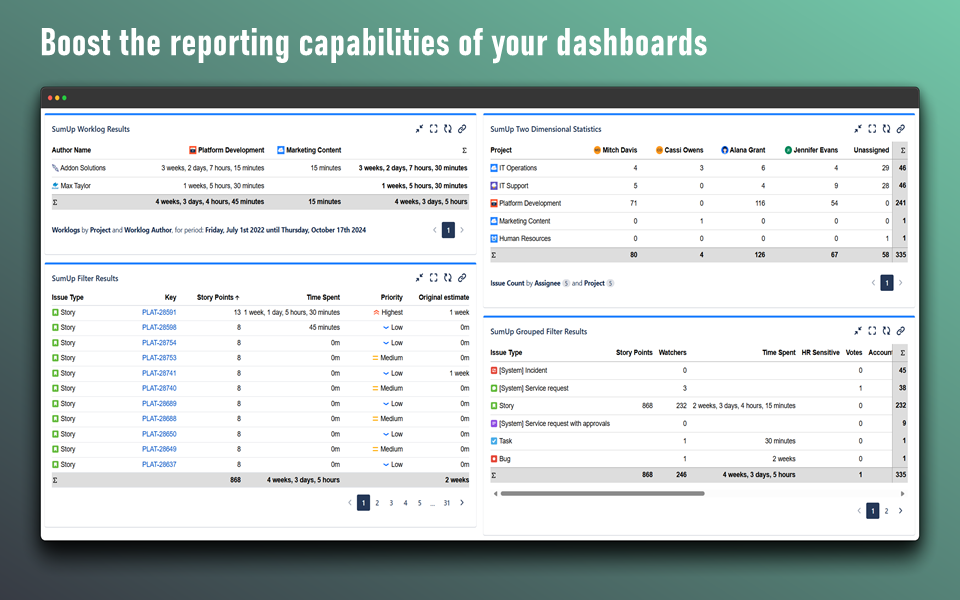Screen dimensions: 960x600
Task: Go to page 2 of SumUp Filter Results
Action: 377,503
